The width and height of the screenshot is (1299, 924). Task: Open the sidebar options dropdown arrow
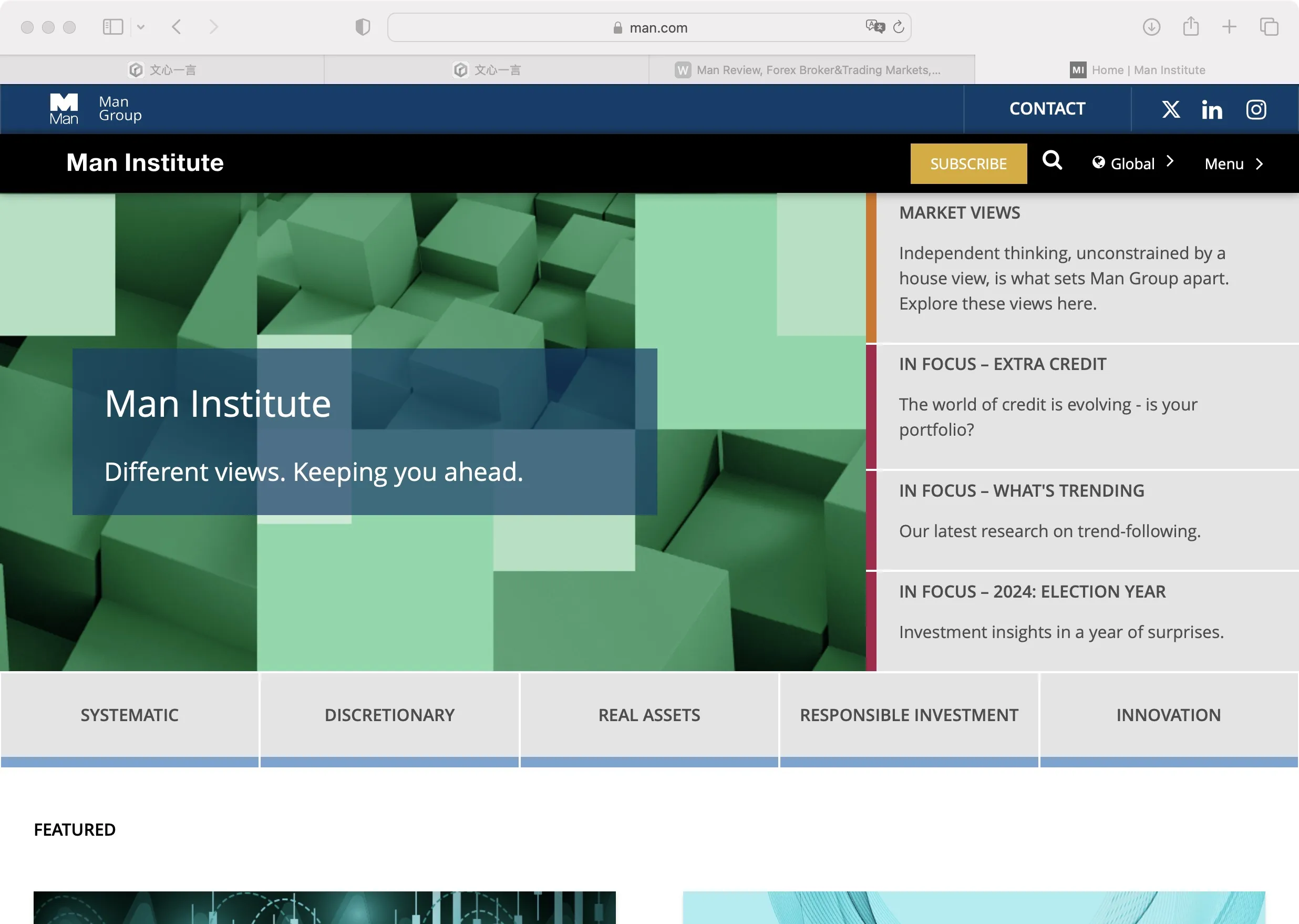tap(140, 27)
